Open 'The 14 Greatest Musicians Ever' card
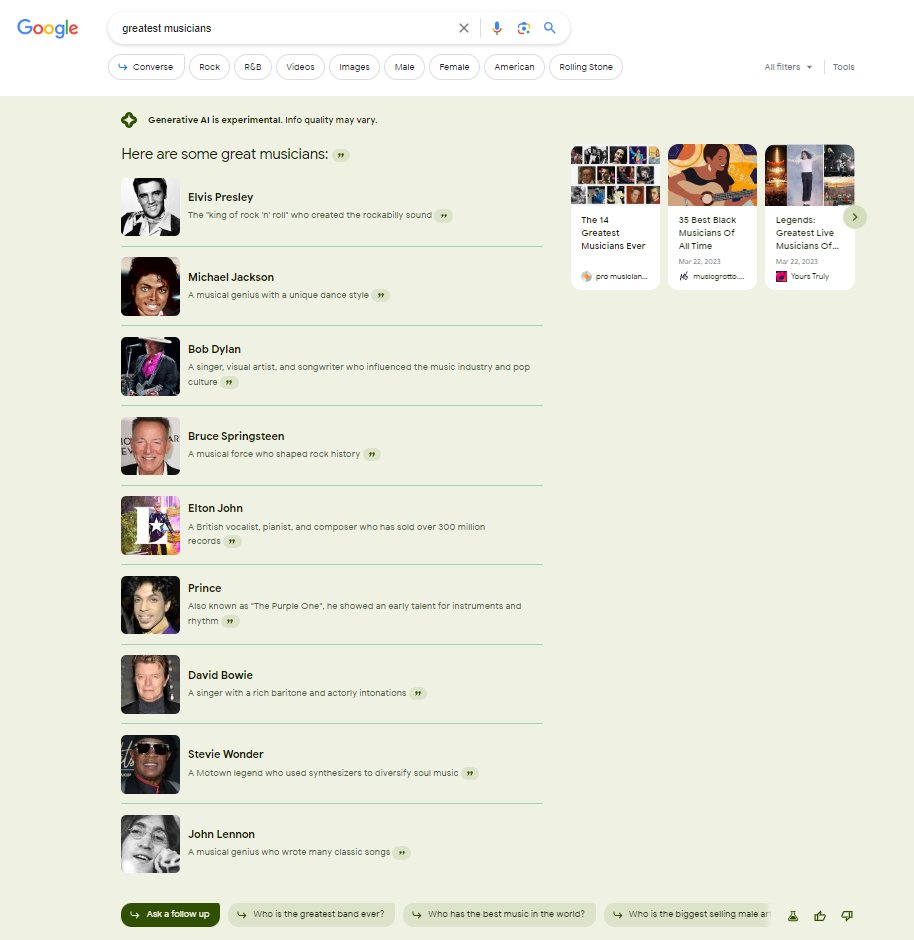Image resolution: width=914 pixels, height=940 pixels. coord(615,217)
